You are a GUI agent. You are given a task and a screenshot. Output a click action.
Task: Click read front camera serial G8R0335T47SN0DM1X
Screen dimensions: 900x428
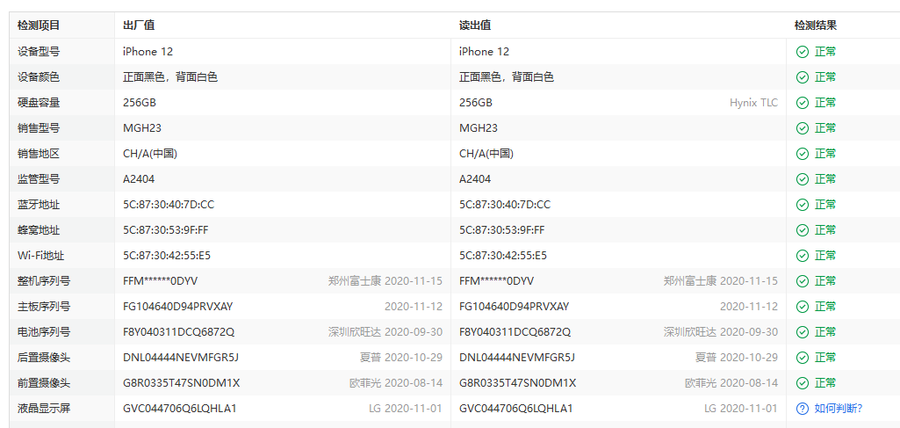[518, 383]
